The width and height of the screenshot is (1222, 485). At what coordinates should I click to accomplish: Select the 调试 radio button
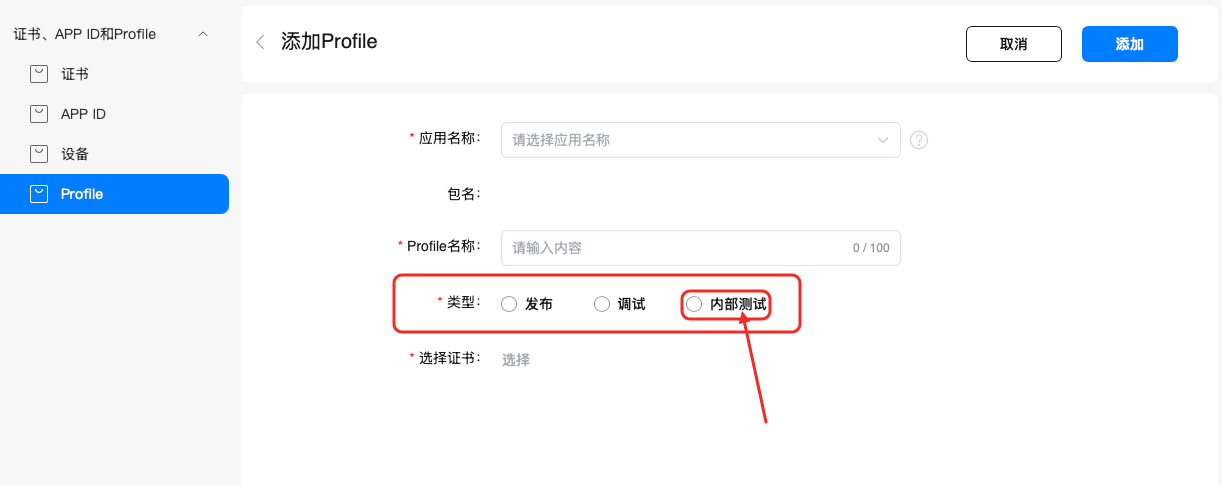tap(602, 304)
